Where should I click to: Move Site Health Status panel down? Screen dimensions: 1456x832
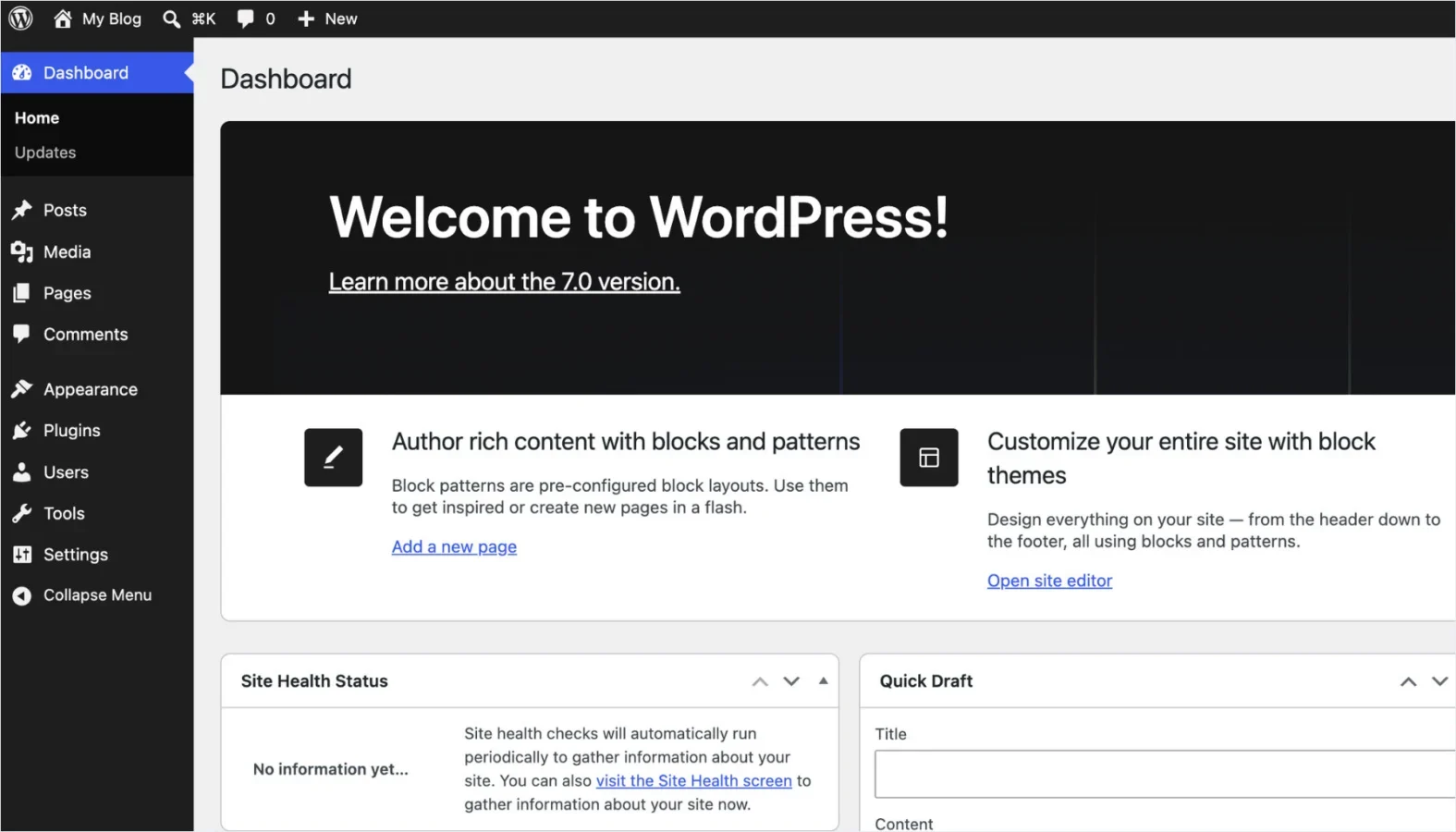click(791, 681)
